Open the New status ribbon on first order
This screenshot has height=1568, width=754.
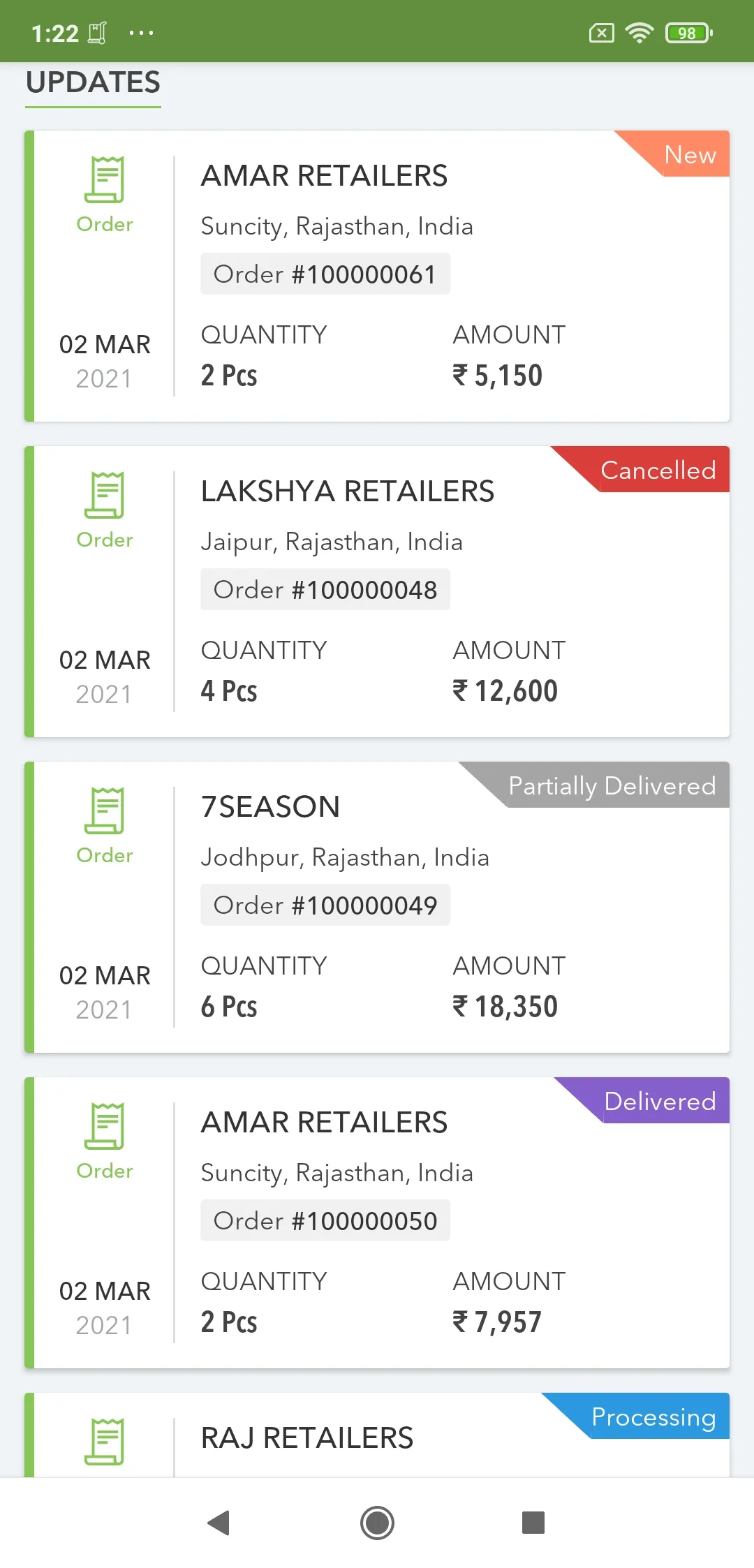[x=690, y=154]
